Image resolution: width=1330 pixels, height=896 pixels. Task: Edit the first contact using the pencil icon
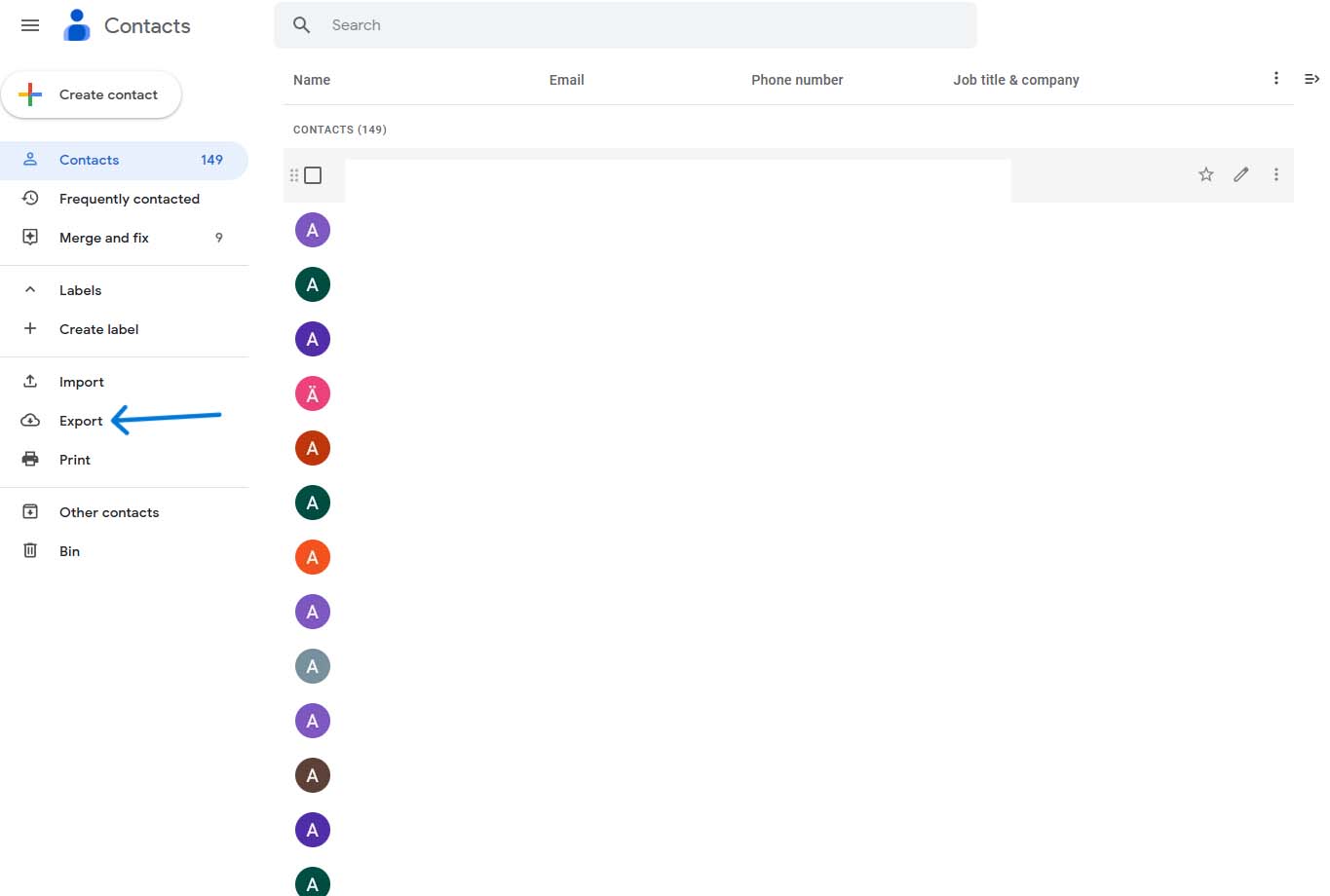pos(1240,174)
